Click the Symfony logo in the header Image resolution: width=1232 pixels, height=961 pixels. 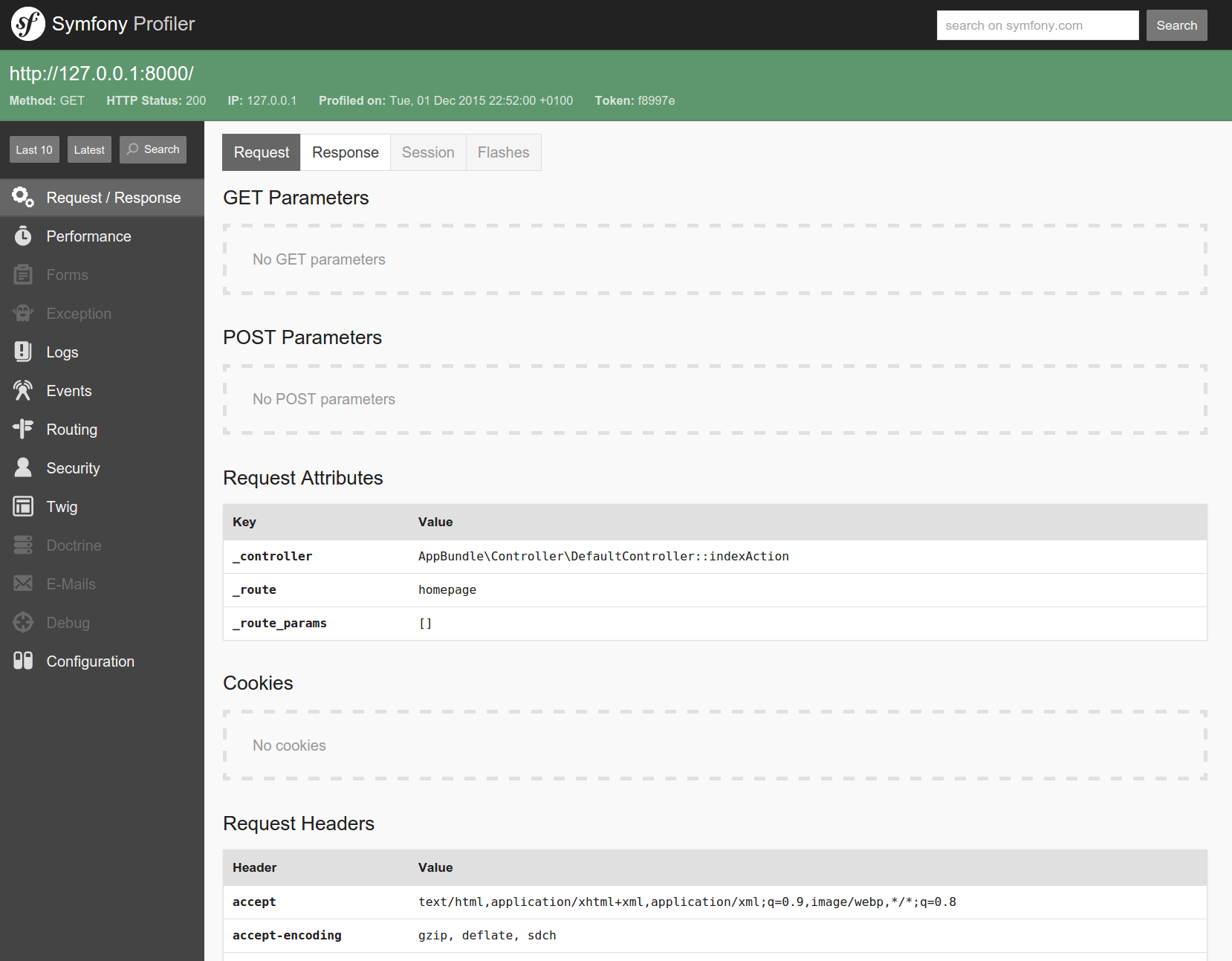point(27,24)
